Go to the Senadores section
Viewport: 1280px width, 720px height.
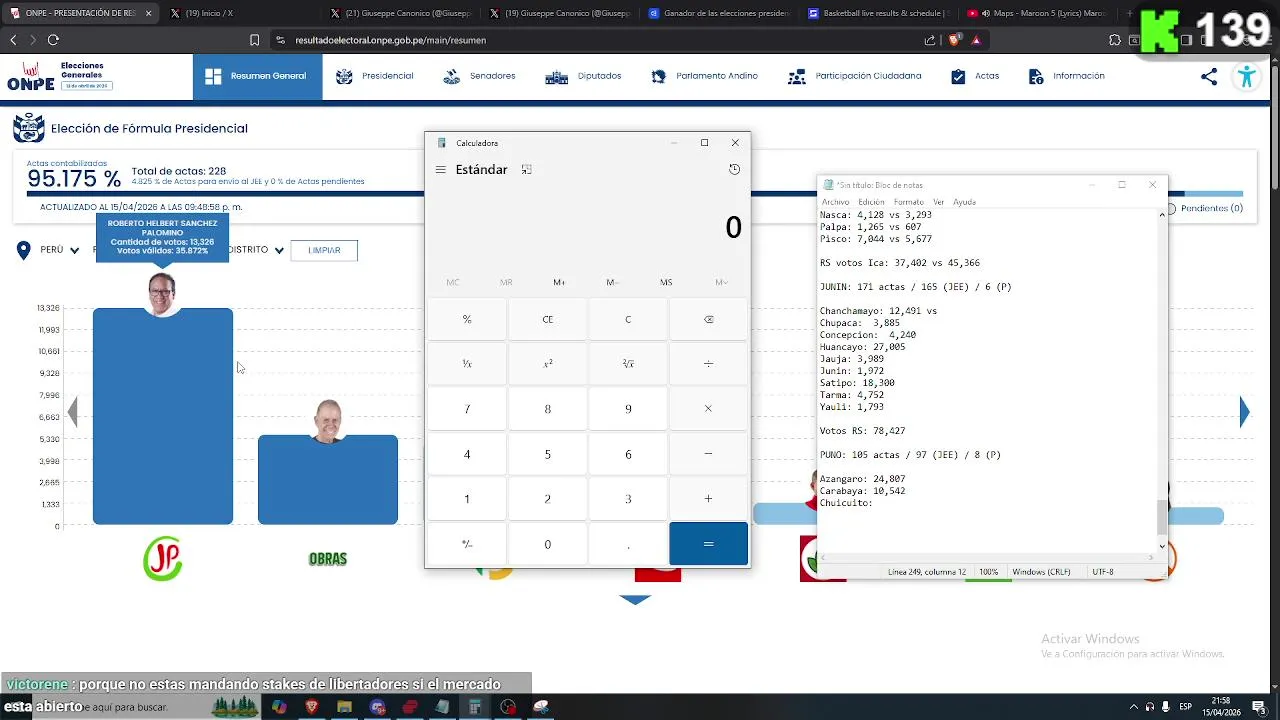(479, 76)
